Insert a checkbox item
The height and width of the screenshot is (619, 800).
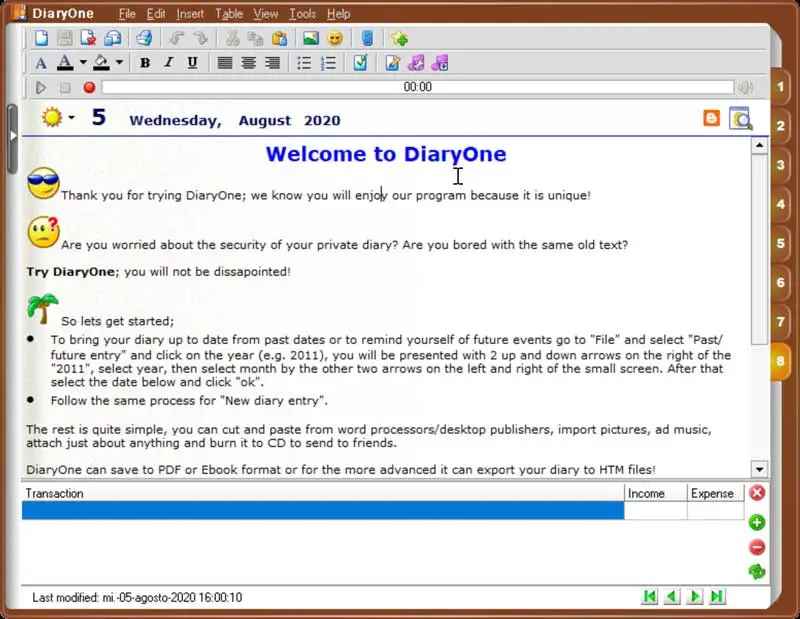click(360, 63)
